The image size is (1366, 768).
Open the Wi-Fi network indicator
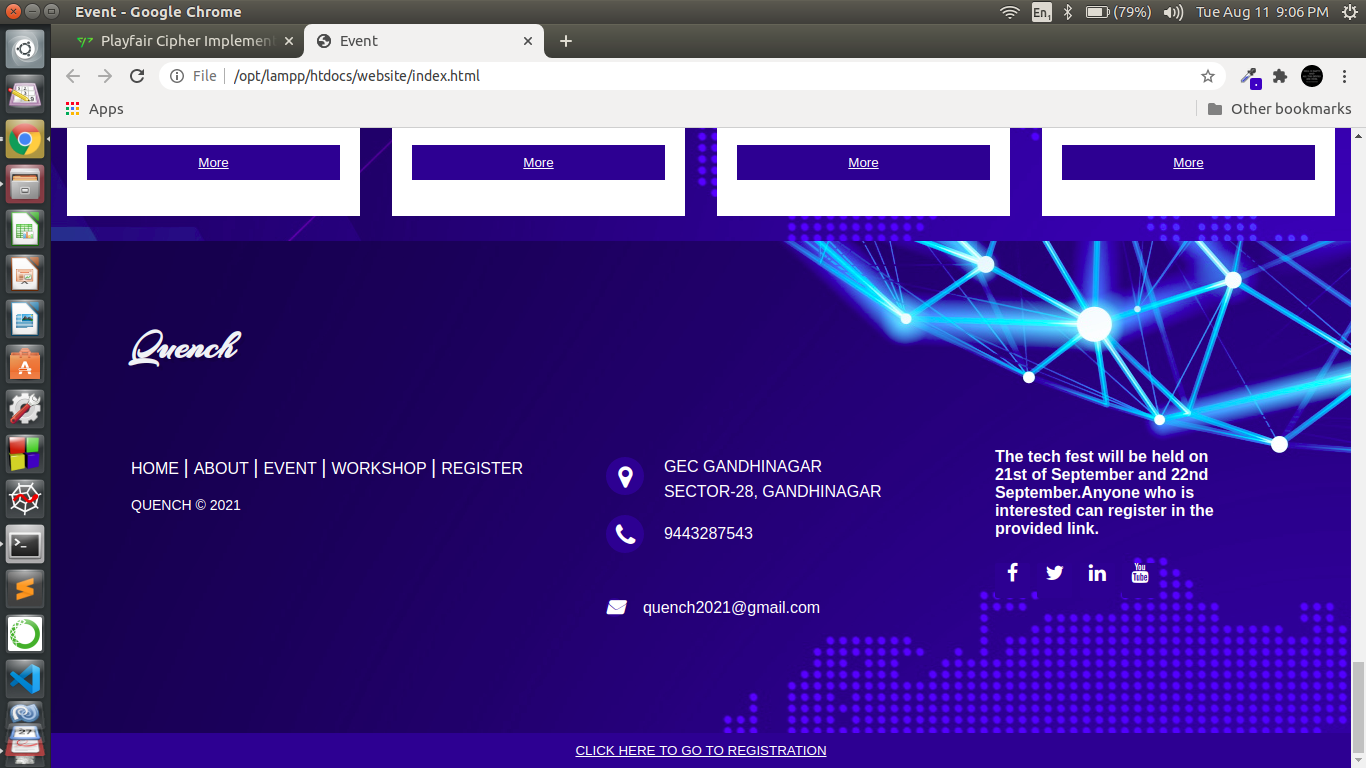coord(1010,12)
